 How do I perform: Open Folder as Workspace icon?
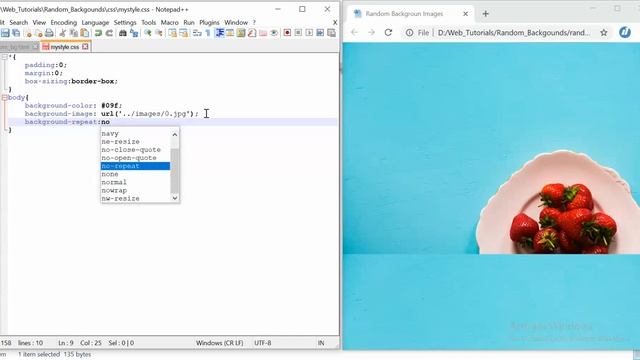point(263,33)
